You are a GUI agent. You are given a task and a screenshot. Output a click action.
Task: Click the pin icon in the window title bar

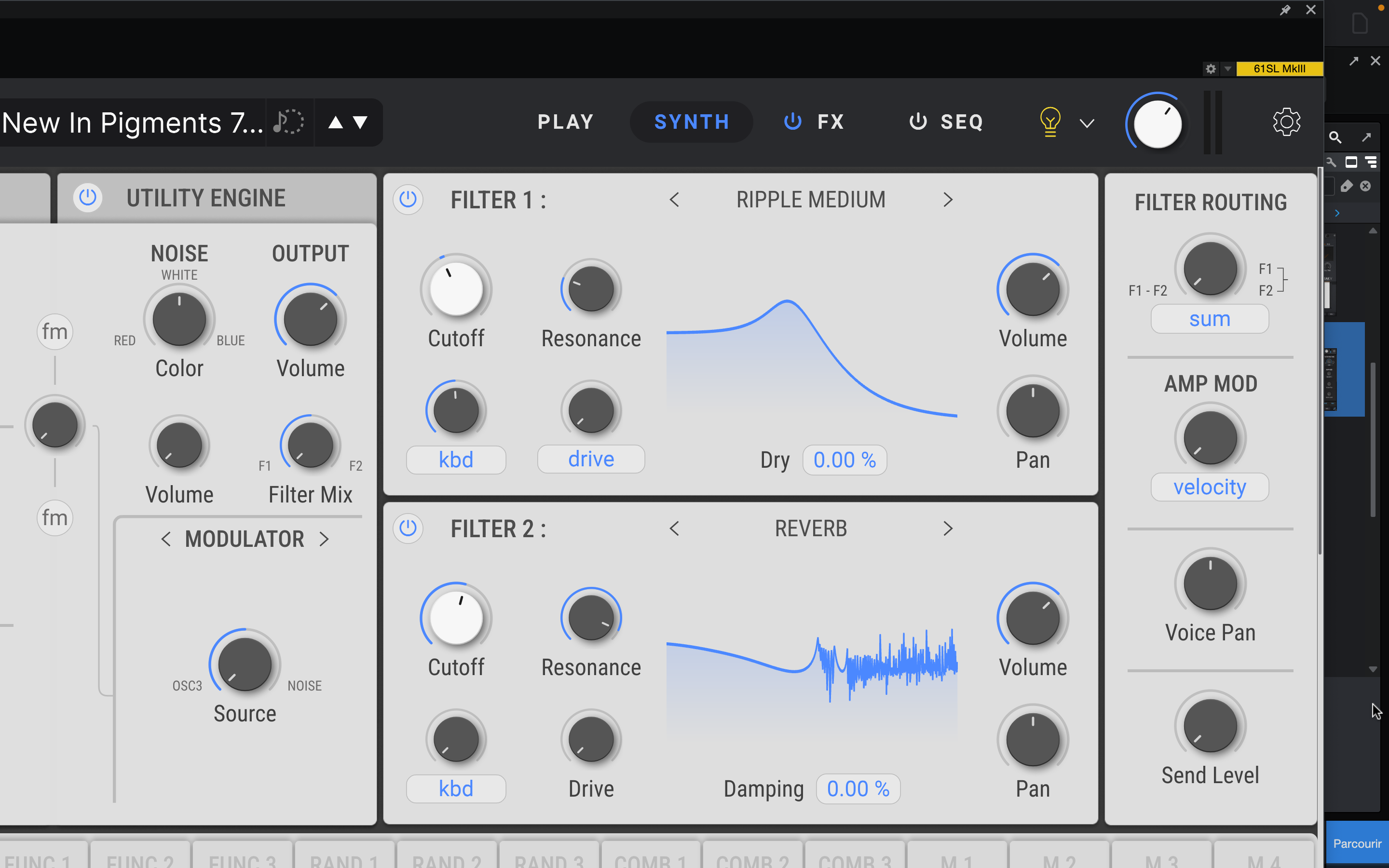coord(1285,10)
